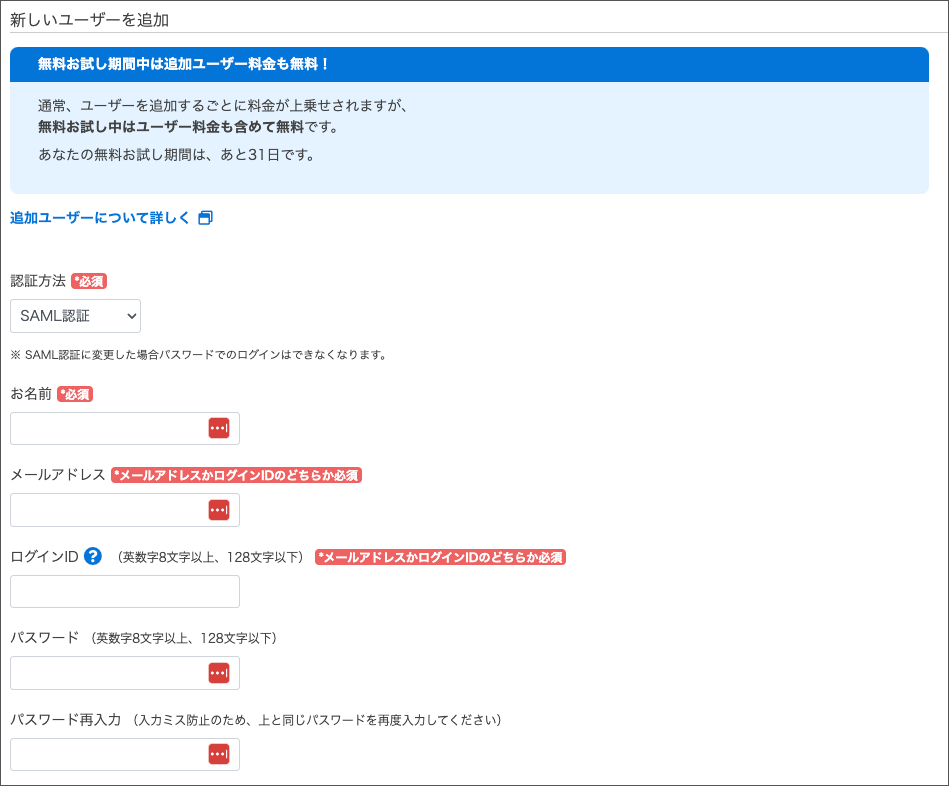
Task: Click the メールアドレス field label
Action: pyautogui.click(x=58, y=475)
